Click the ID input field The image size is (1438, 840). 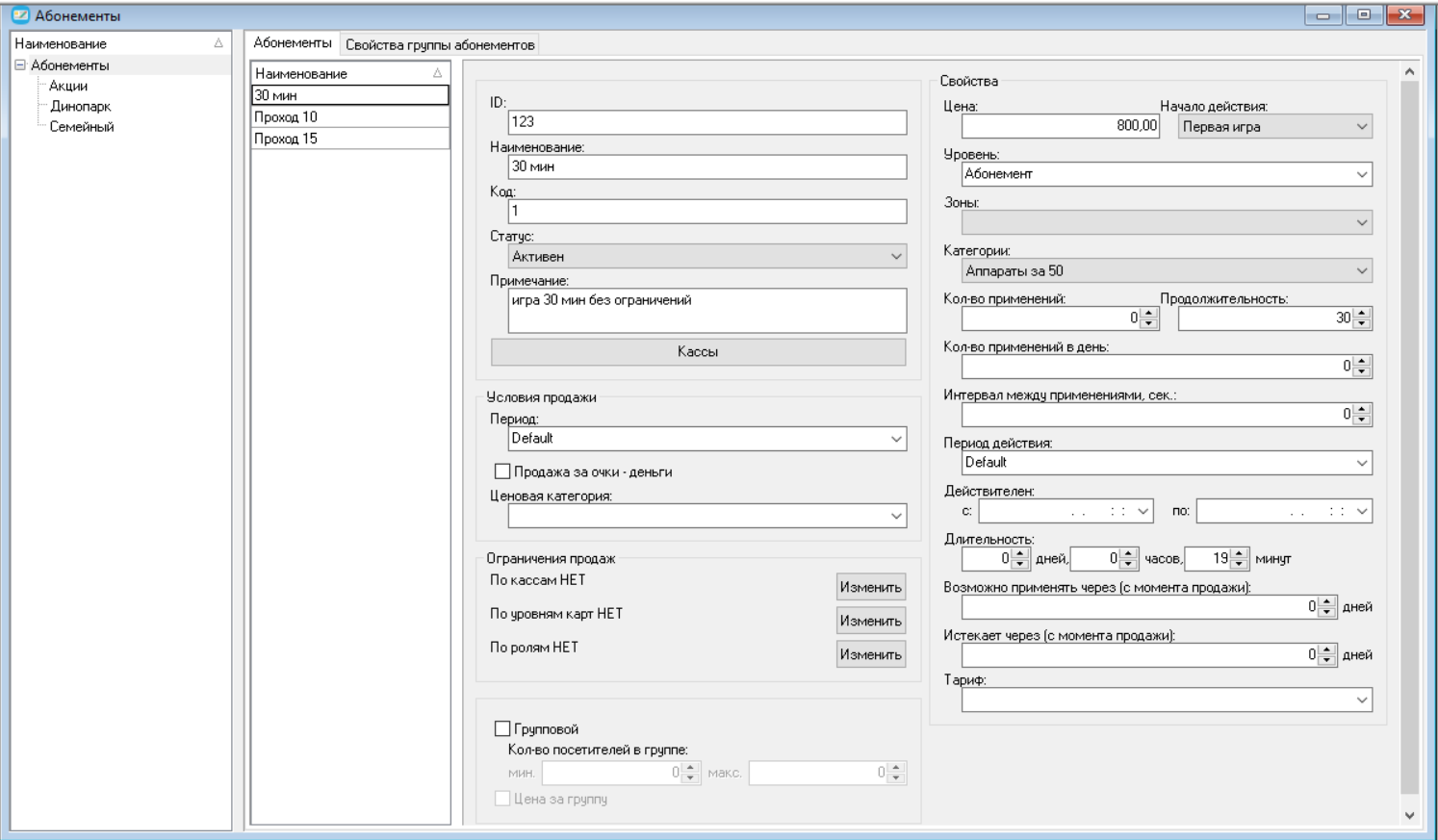[x=707, y=122]
